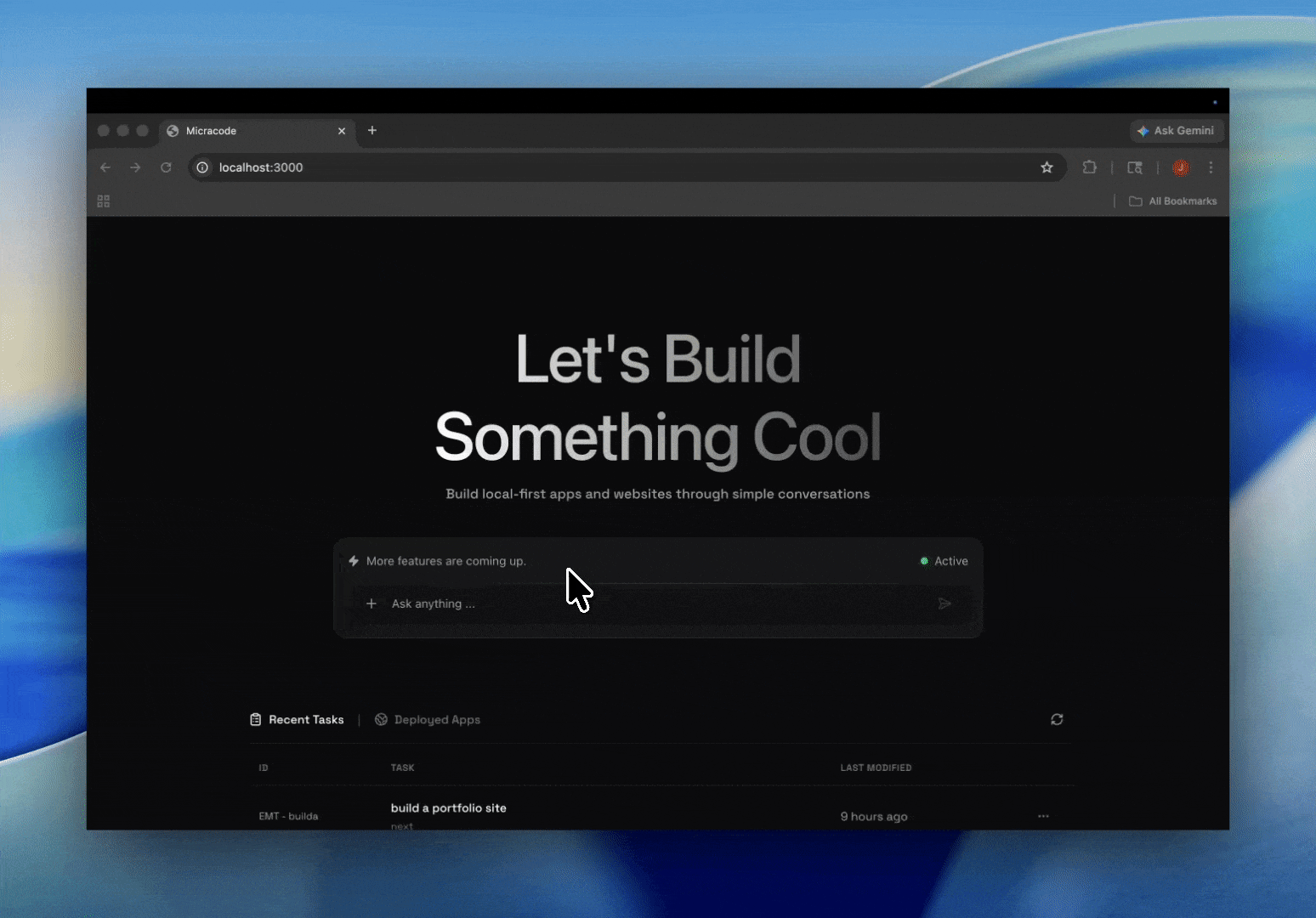Open the Extensions puzzle icon
This screenshot has height=918, width=1316.
coord(1089,167)
